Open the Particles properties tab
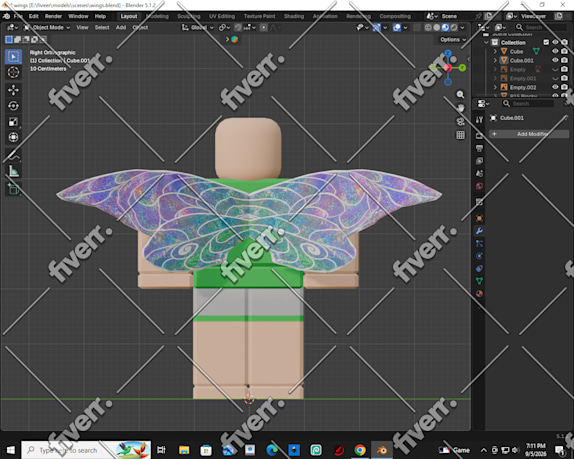Screen dimensions: 574x459 click(479, 243)
